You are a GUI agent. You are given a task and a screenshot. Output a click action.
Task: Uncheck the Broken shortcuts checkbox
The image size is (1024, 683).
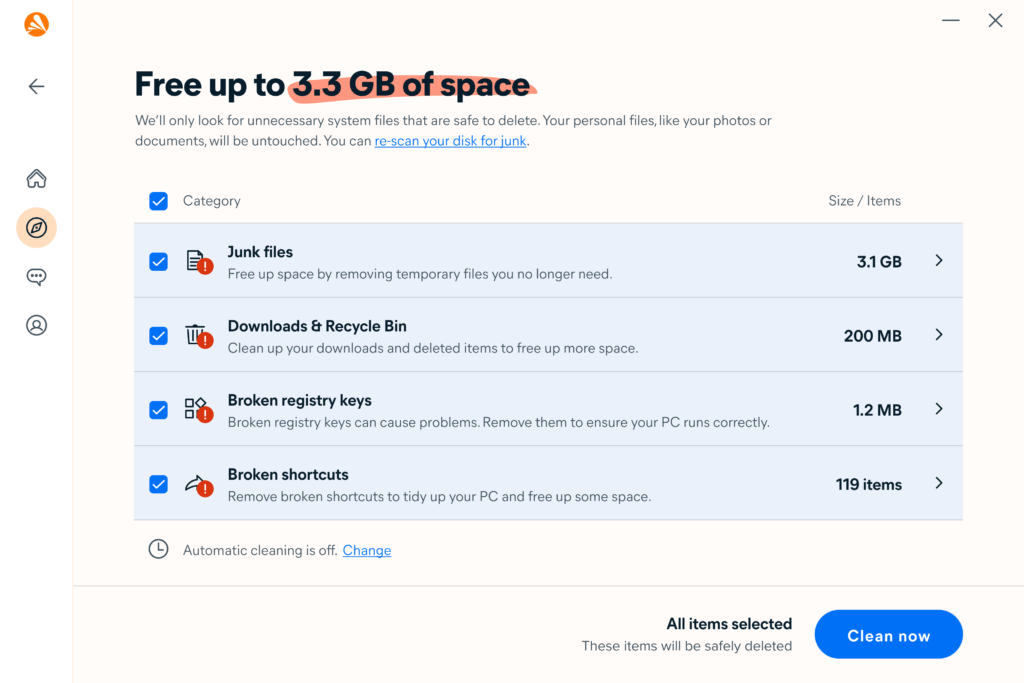pos(158,483)
